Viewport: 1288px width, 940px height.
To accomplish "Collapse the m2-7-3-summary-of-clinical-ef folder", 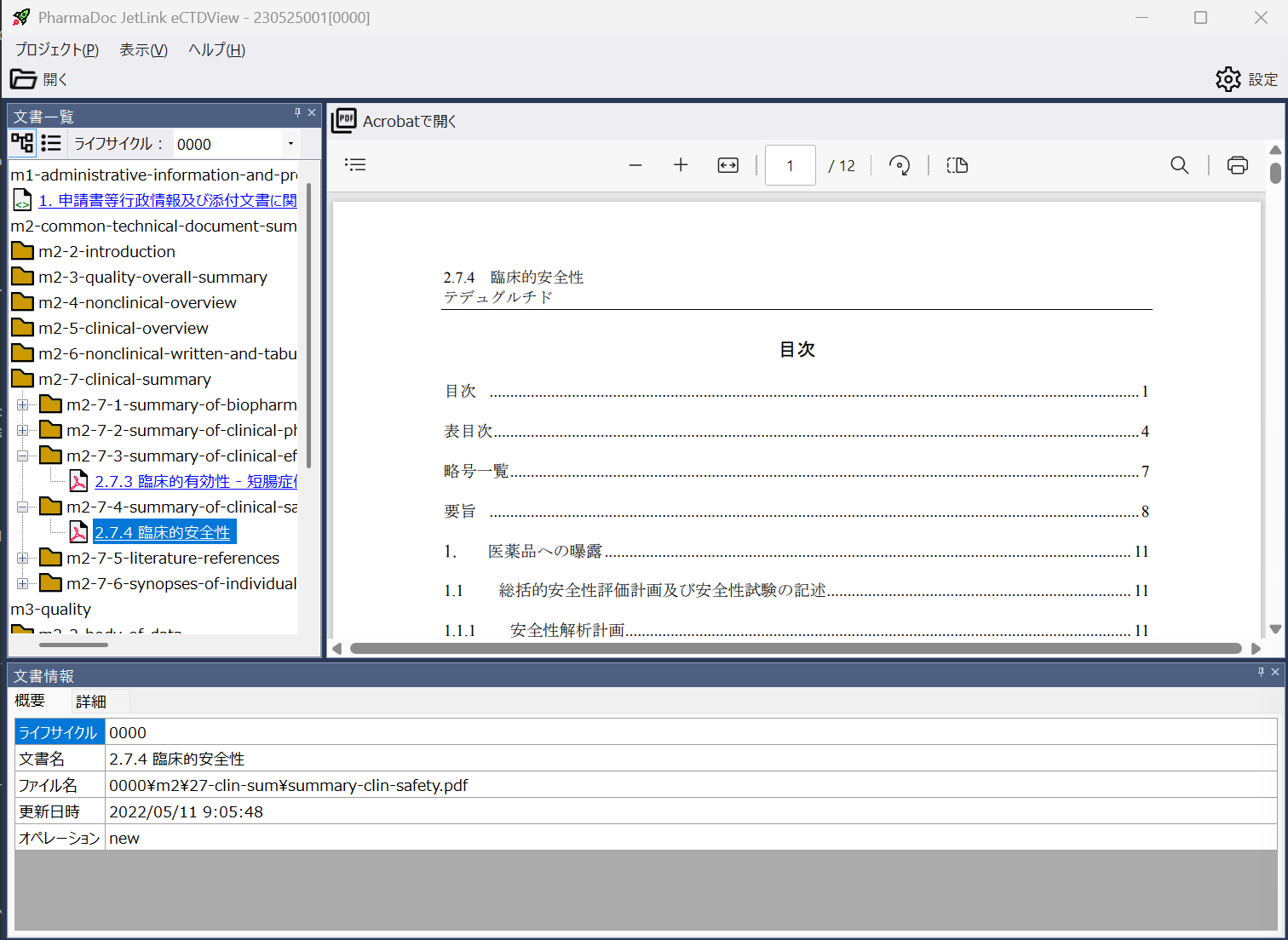I will (x=23, y=456).
